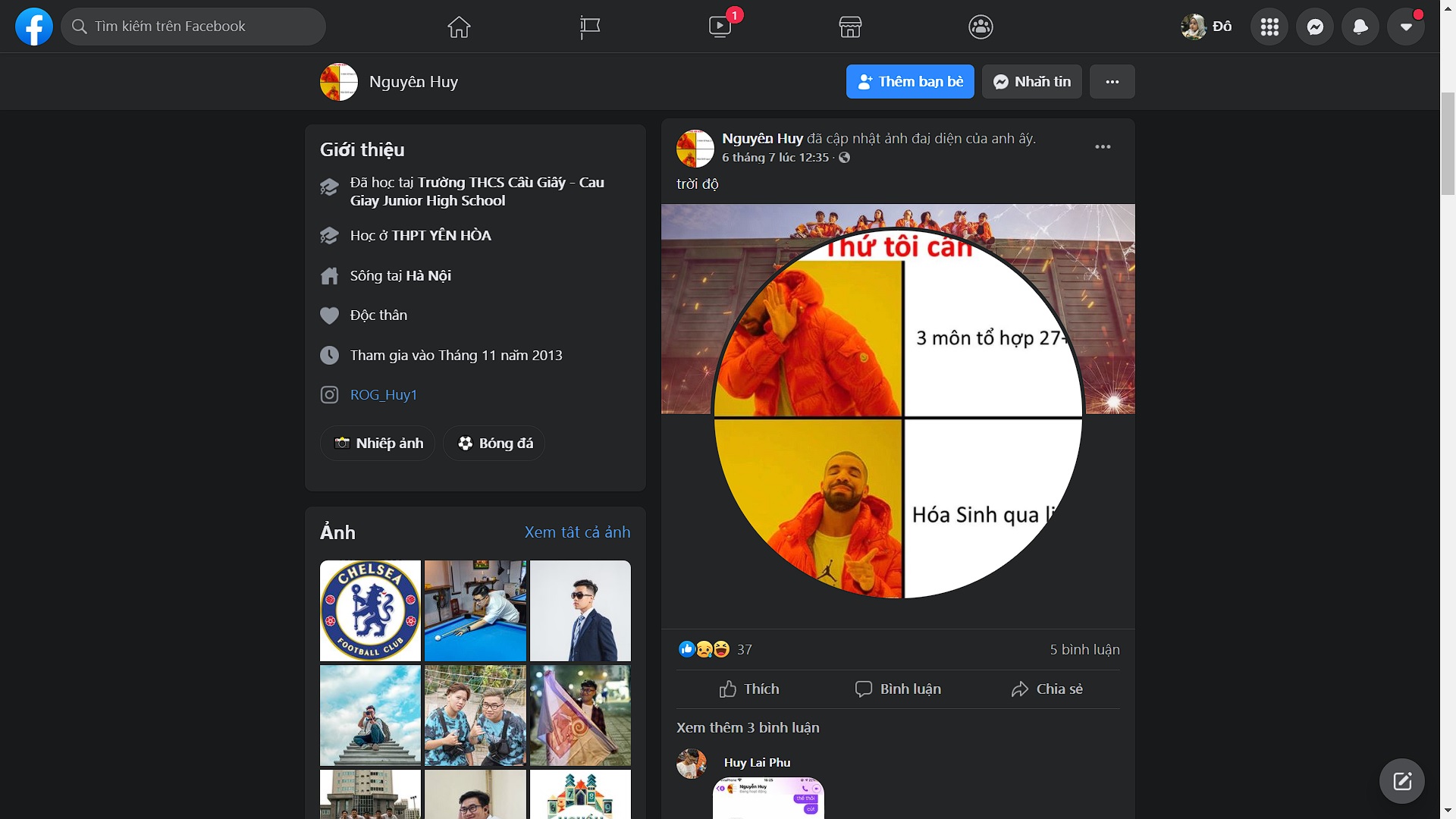This screenshot has height=819, width=1456.
Task: Open commenter Huy Lai Phu's profile
Action: click(x=757, y=762)
